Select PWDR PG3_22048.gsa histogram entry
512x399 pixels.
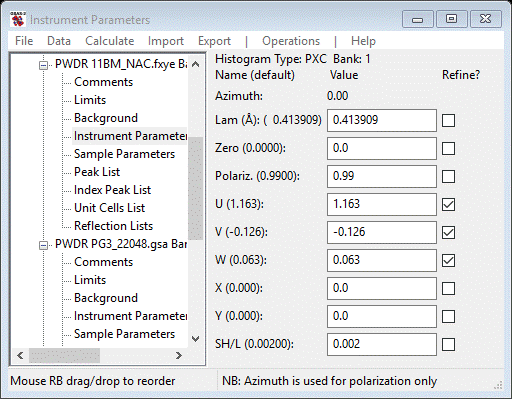pos(121,244)
